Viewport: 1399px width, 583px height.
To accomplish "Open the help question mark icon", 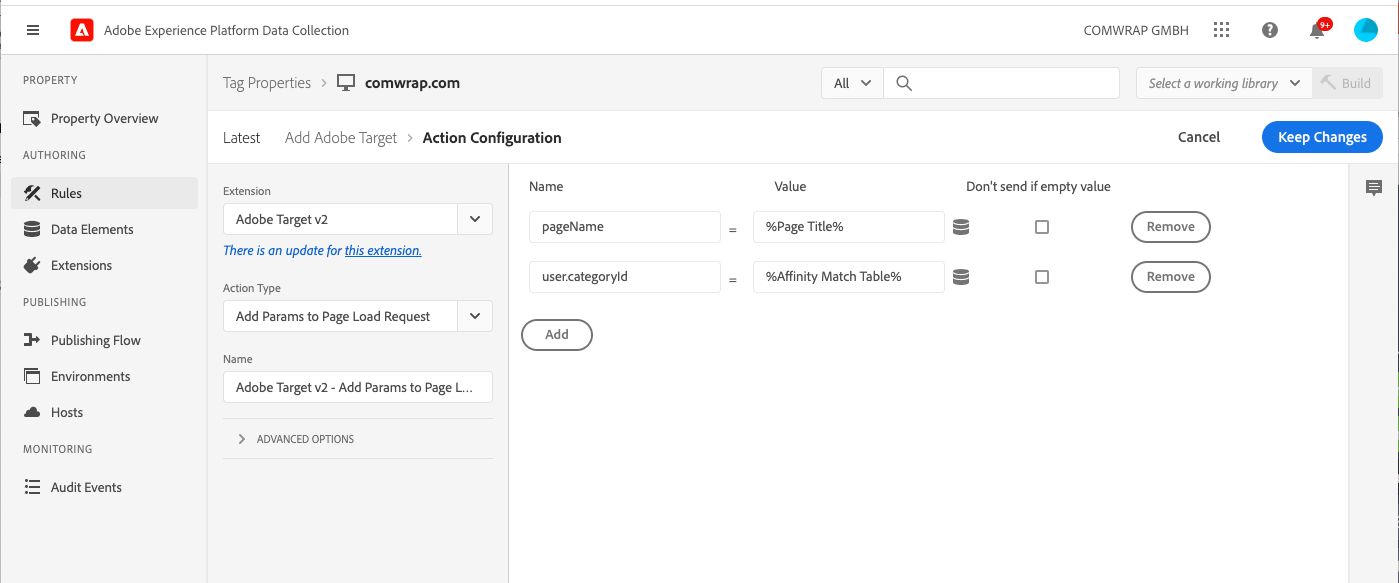I will [x=1270, y=30].
